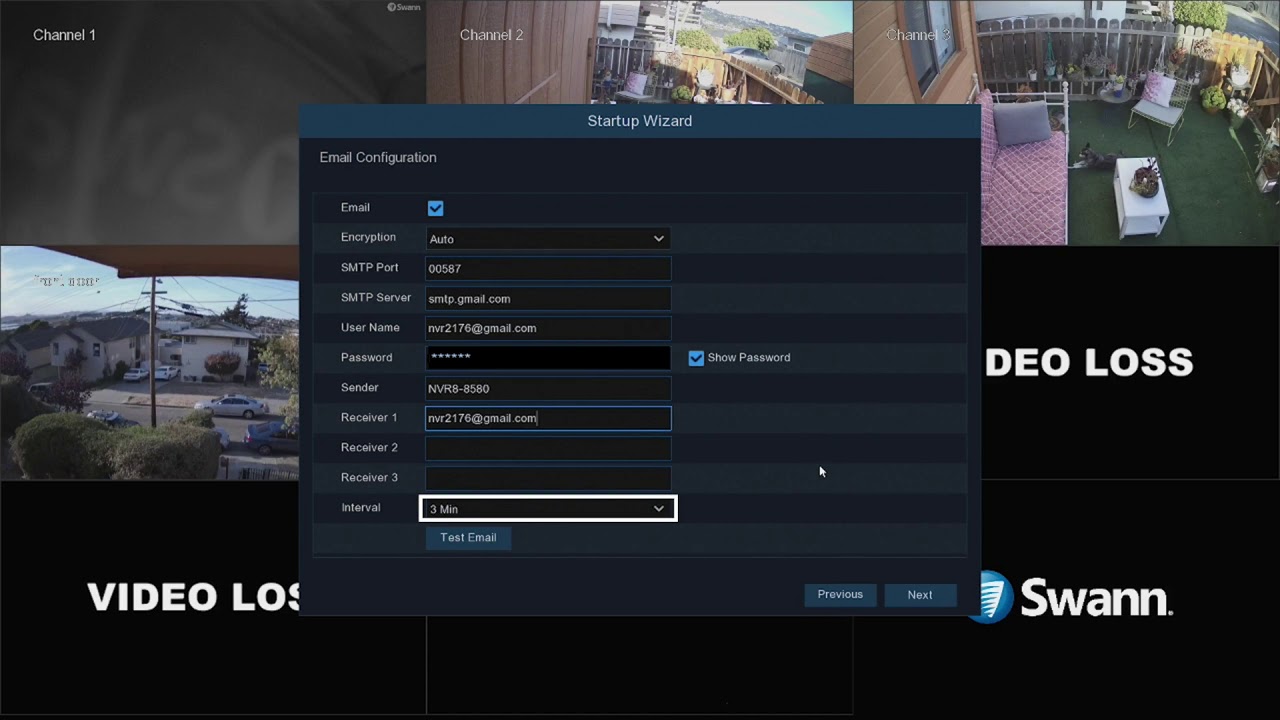Click the SMTP Port label
This screenshot has height=720, width=1280.
(x=369, y=268)
